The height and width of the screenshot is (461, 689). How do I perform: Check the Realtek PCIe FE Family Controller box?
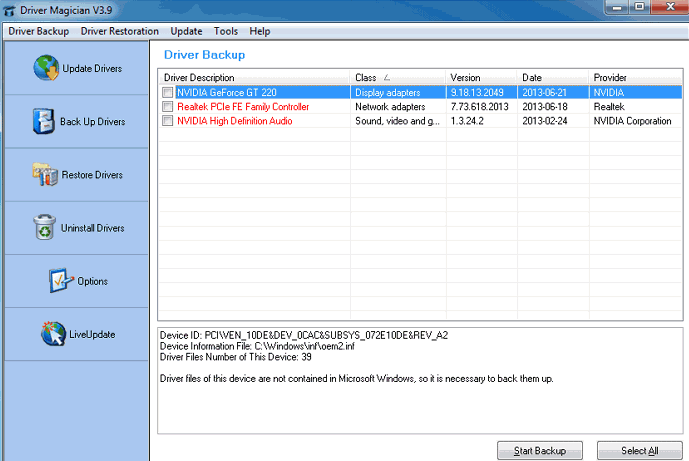(168, 107)
